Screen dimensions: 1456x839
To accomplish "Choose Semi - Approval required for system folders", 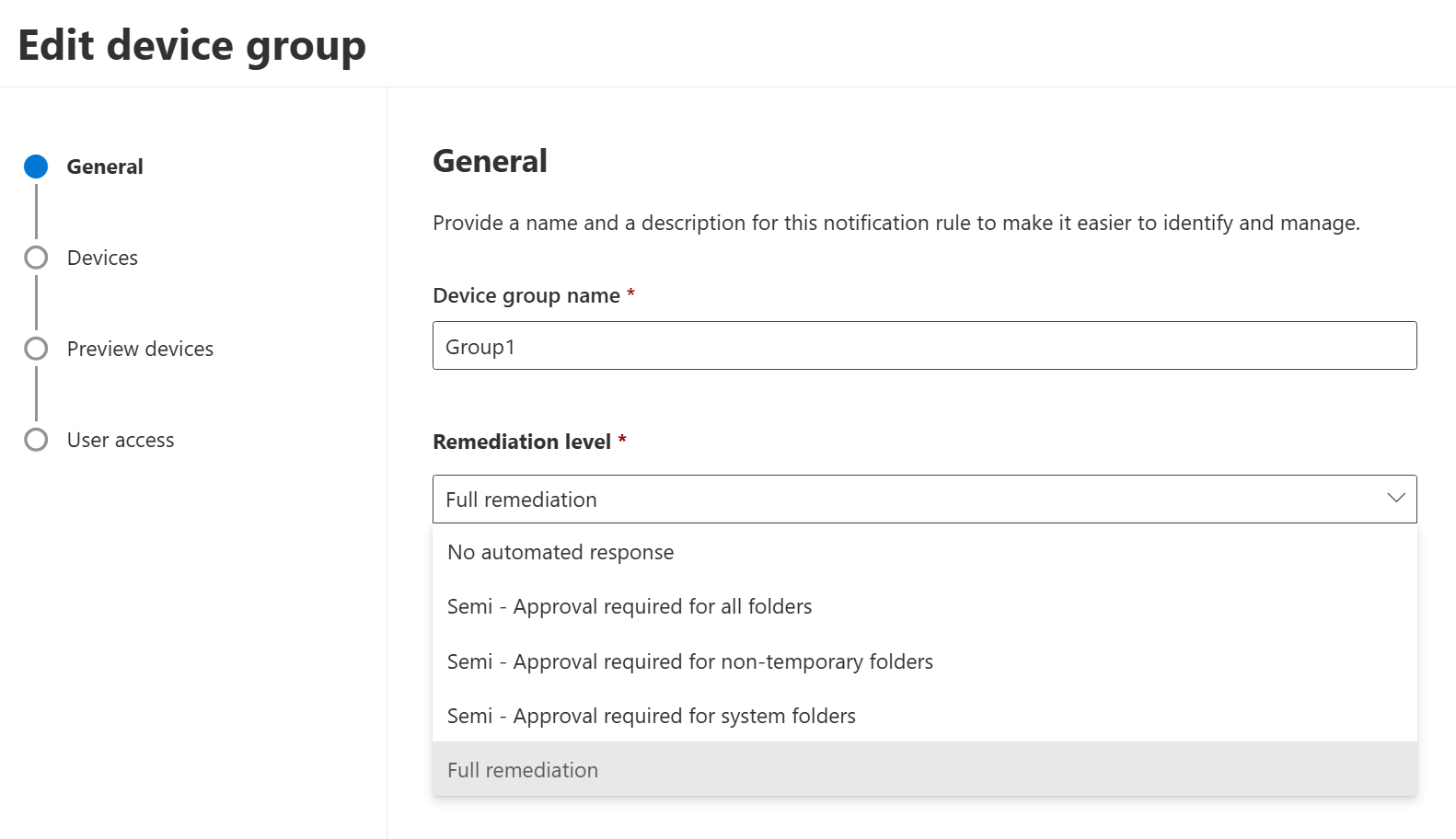I will [x=652, y=716].
